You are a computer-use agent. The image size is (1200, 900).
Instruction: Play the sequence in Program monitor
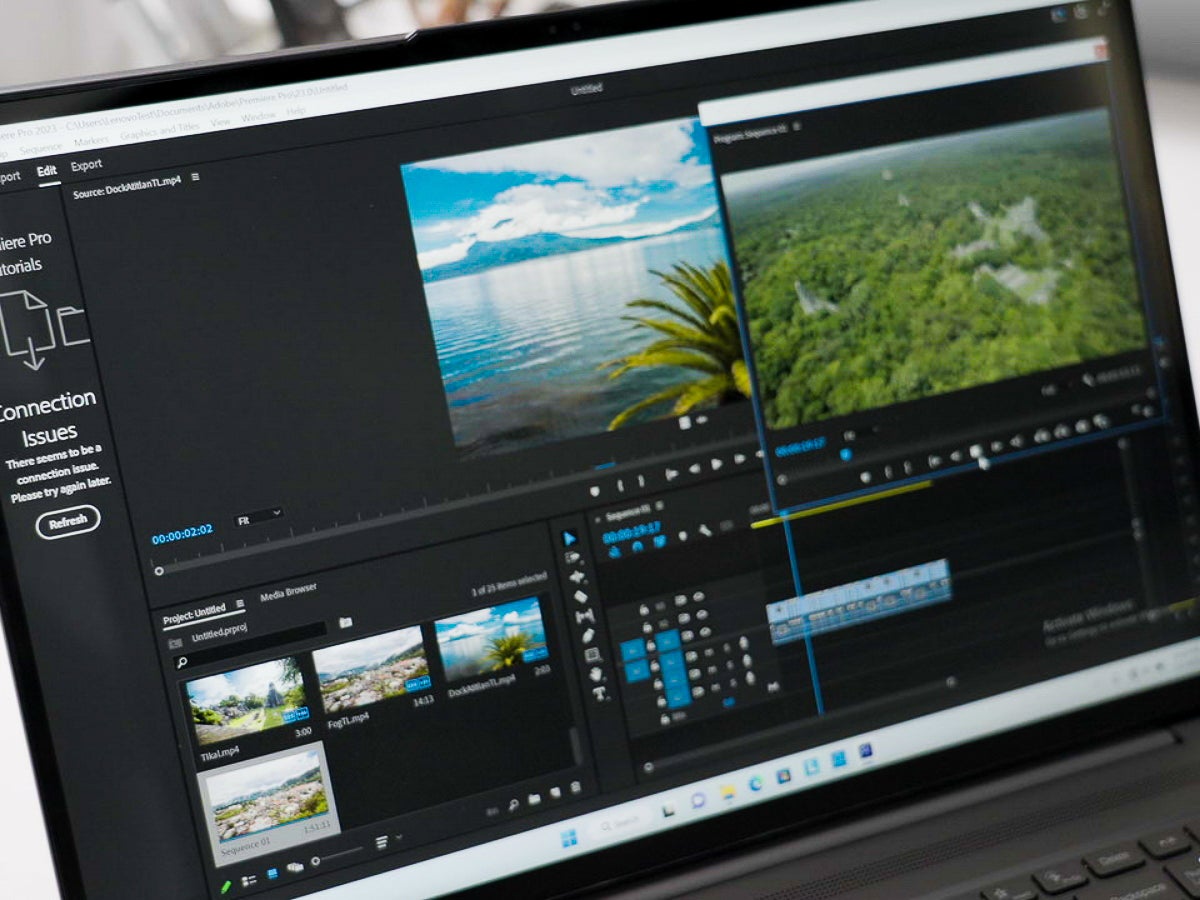click(x=976, y=451)
